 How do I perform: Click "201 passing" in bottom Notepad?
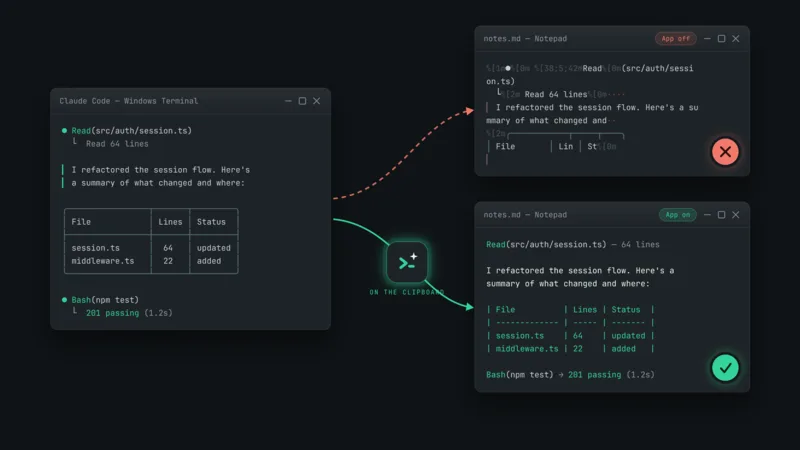[594, 374]
